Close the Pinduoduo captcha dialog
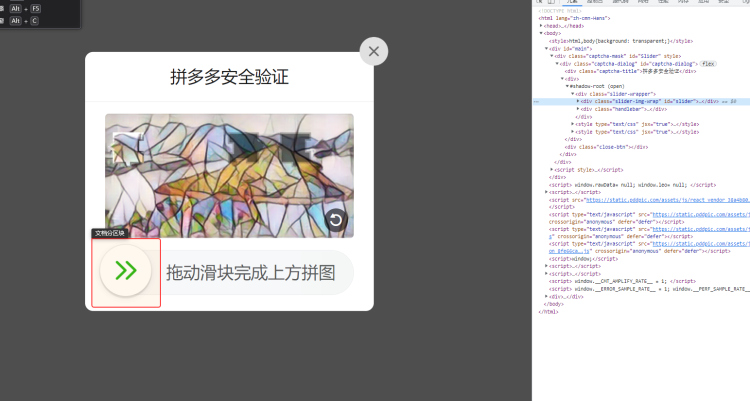 pos(374,51)
